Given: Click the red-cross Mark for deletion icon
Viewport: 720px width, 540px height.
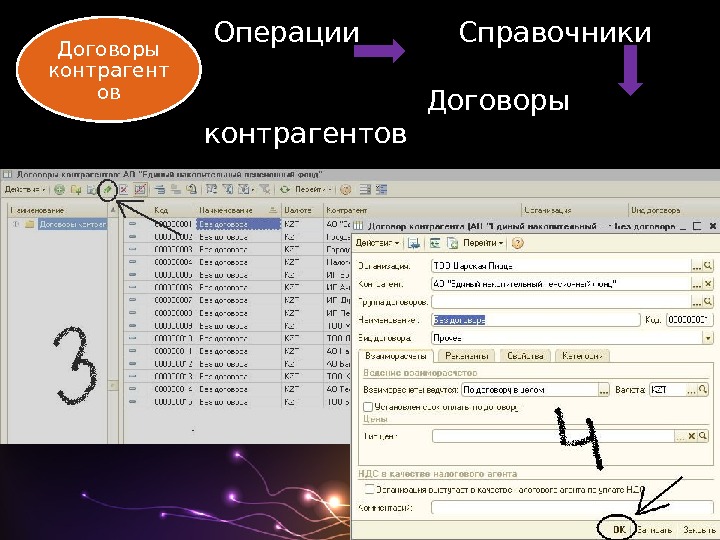Looking at the screenshot, I should point(124,190).
